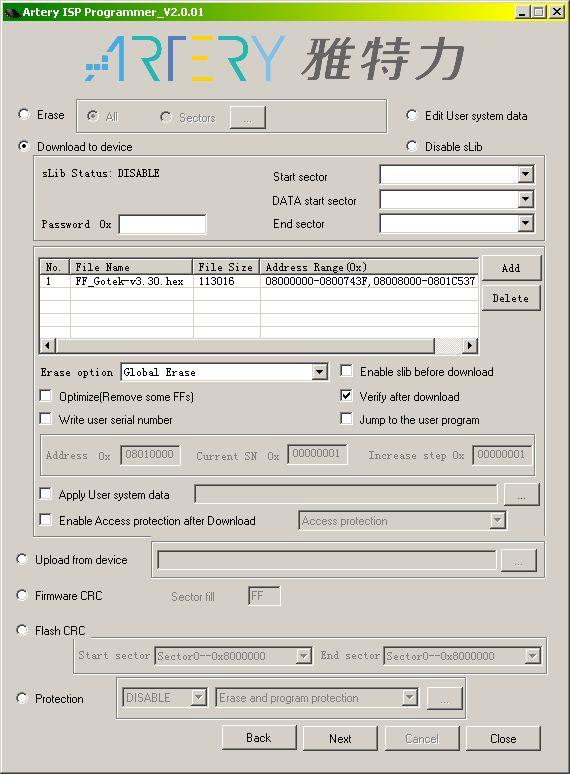Click Next to proceed
Image resolution: width=570 pixels, height=774 pixels.
(340, 738)
